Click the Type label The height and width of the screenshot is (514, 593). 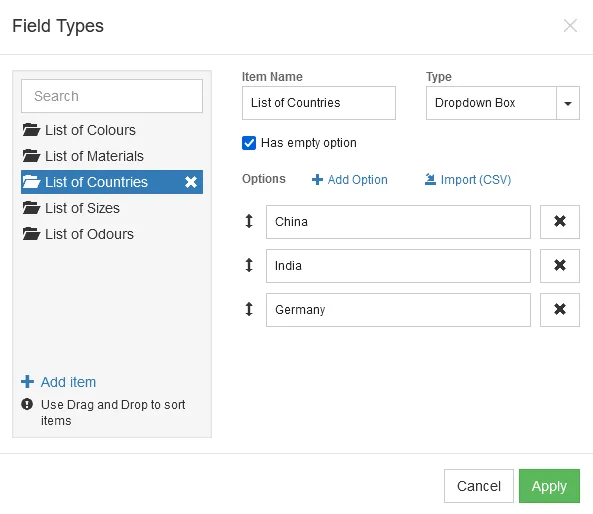(439, 77)
